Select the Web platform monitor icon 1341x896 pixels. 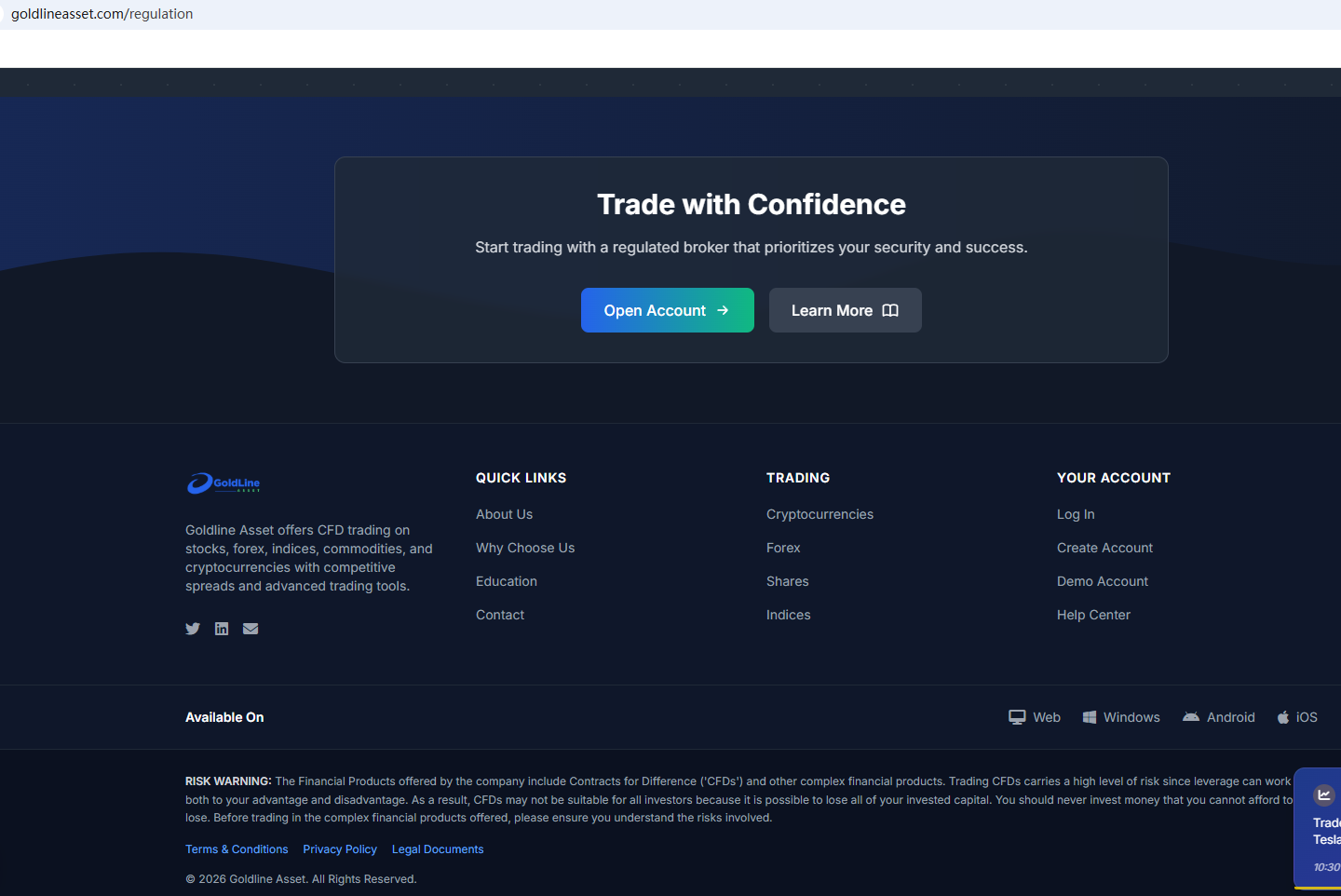pos(1017,717)
